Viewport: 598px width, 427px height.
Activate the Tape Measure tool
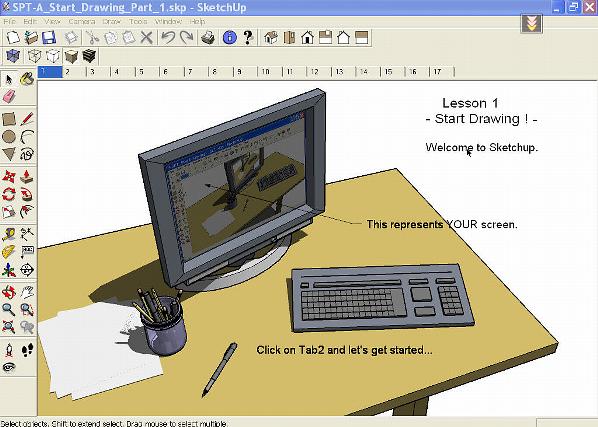(9, 234)
